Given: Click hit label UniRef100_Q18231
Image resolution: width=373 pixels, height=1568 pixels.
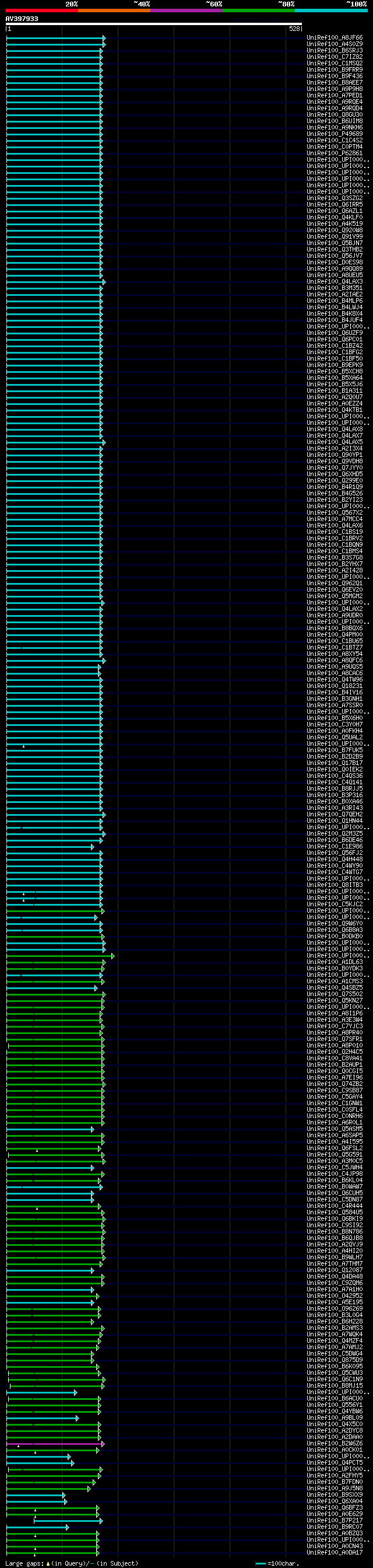Looking at the screenshot, I should pos(335,686).
